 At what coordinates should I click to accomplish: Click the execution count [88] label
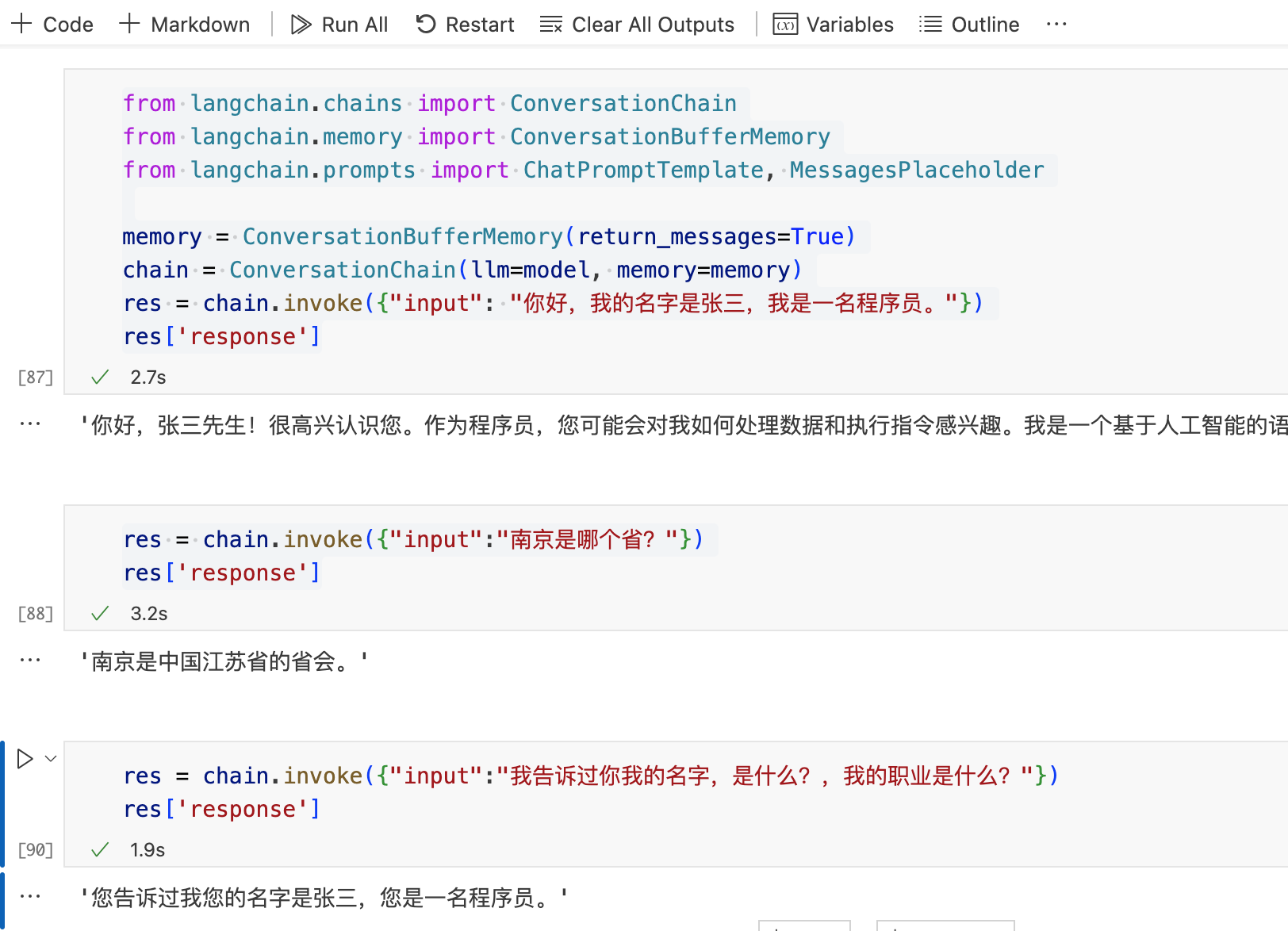[x=34, y=613]
